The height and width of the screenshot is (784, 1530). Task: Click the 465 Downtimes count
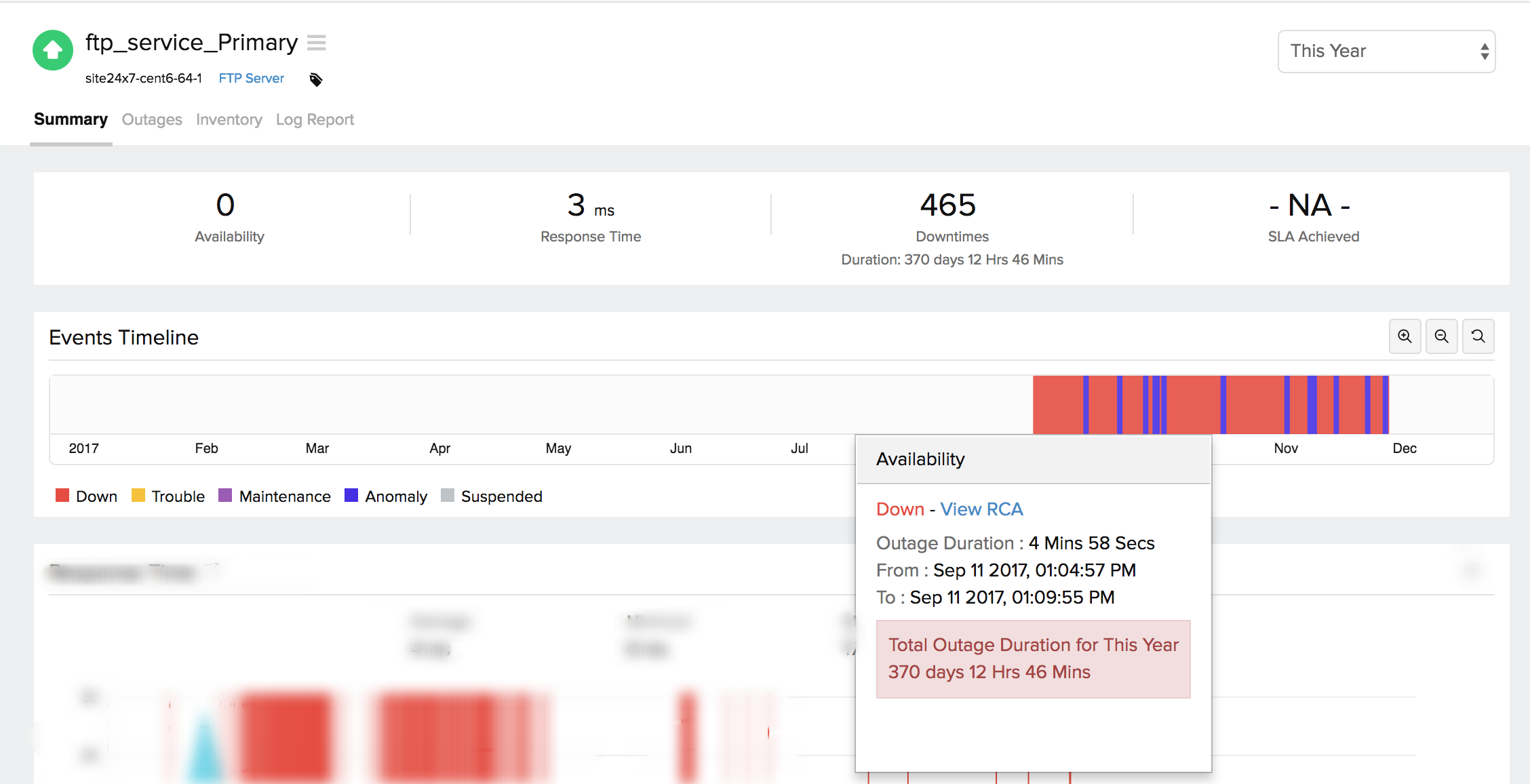[947, 205]
